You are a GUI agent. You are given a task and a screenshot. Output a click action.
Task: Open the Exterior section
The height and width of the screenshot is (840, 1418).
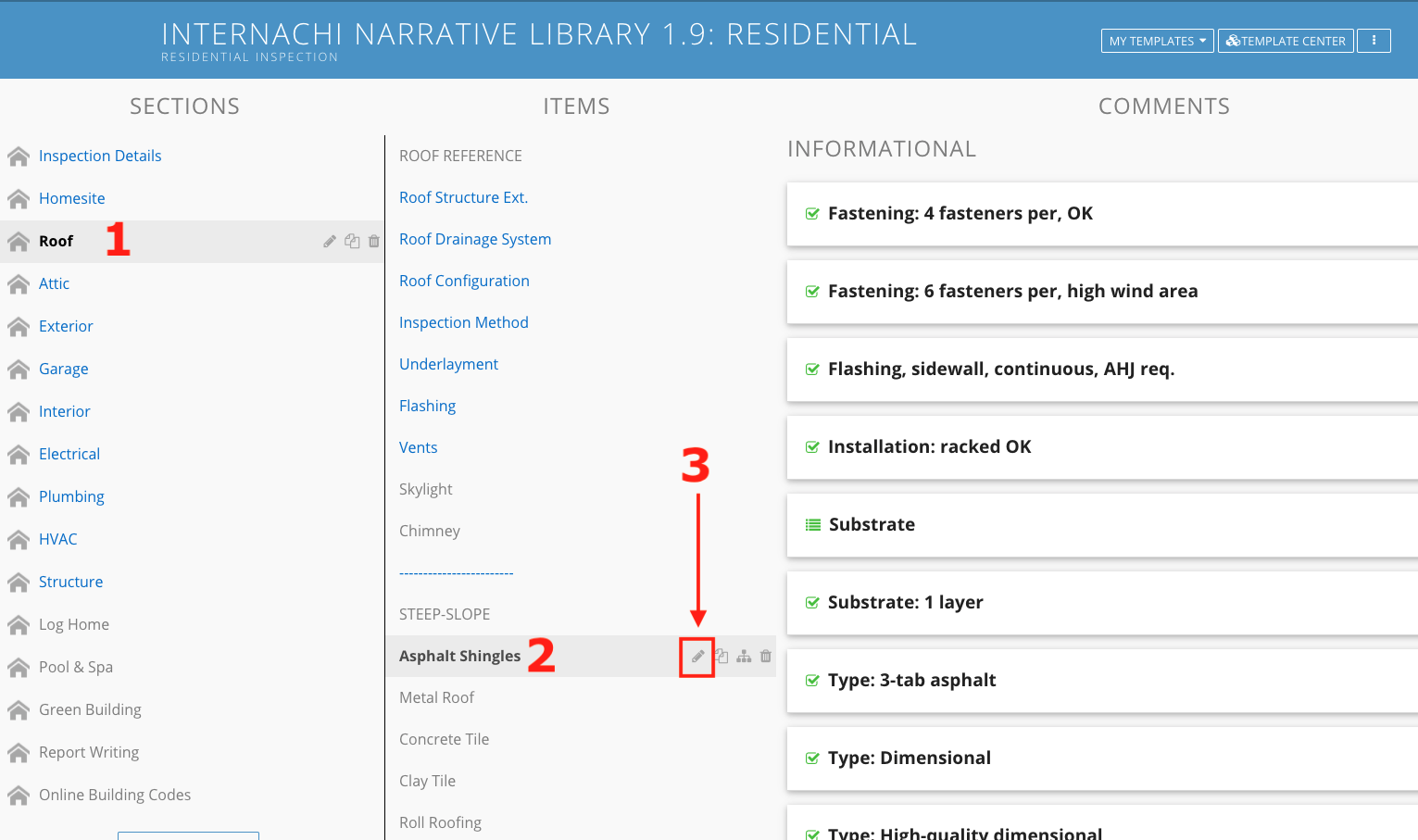(66, 326)
